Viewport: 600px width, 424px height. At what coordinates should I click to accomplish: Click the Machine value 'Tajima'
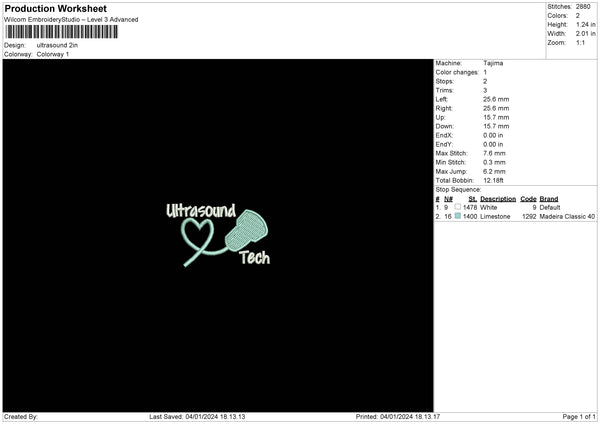tap(493, 63)
